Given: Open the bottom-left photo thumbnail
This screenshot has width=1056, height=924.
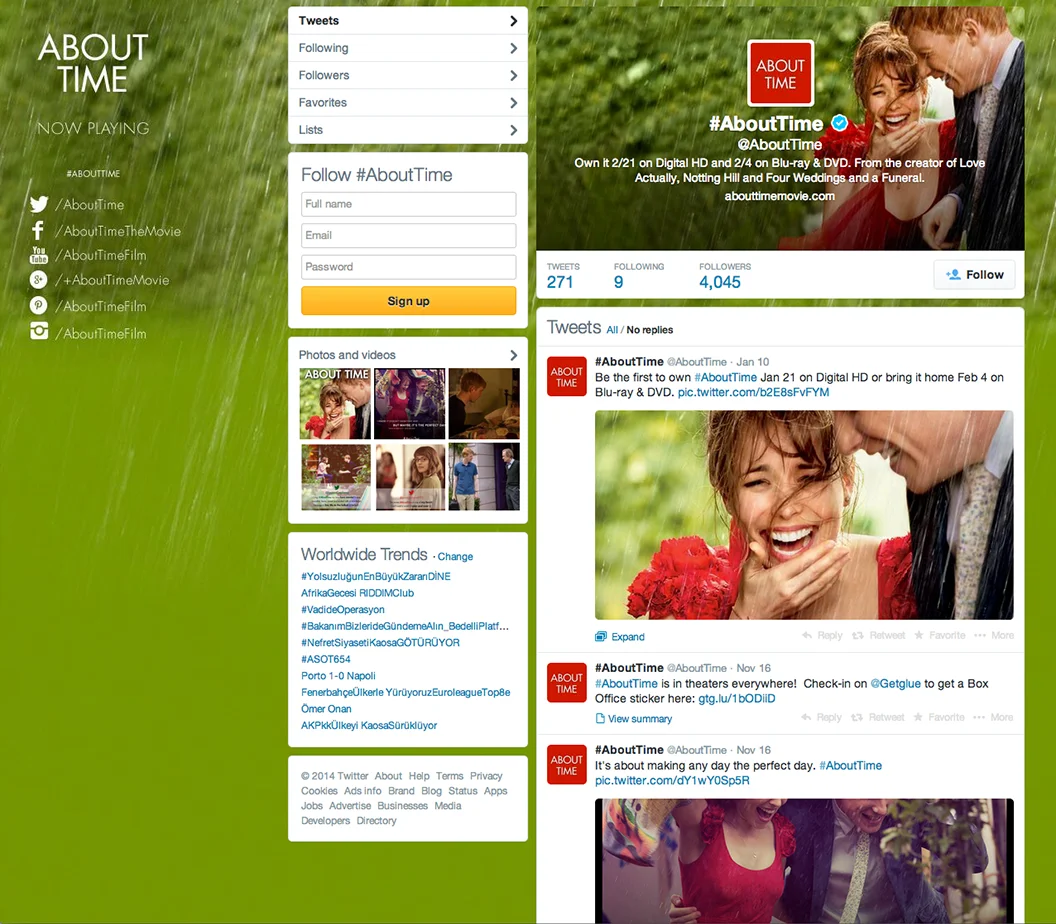Looking at the screenshot, I should (335, 477).
